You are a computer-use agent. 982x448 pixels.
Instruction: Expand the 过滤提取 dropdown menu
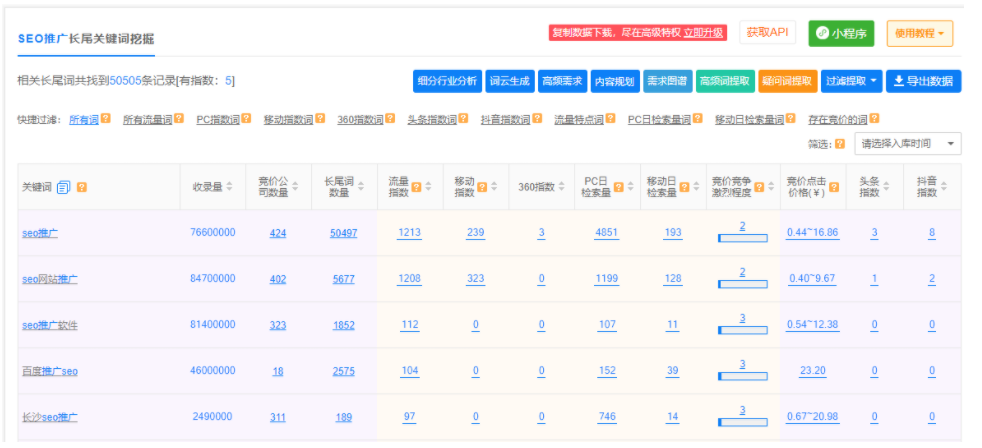[852, 81]
